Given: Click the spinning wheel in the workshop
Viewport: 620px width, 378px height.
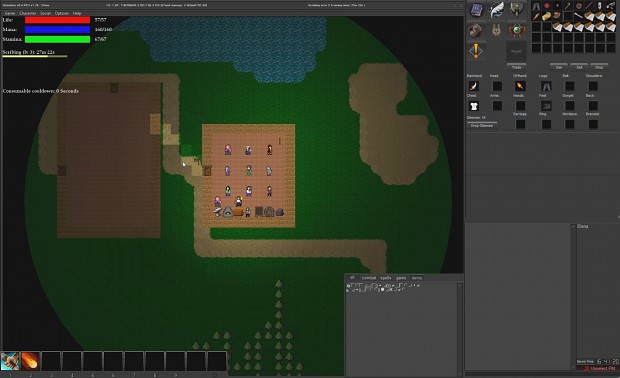Looking at the screenshot, I should 269,212.
